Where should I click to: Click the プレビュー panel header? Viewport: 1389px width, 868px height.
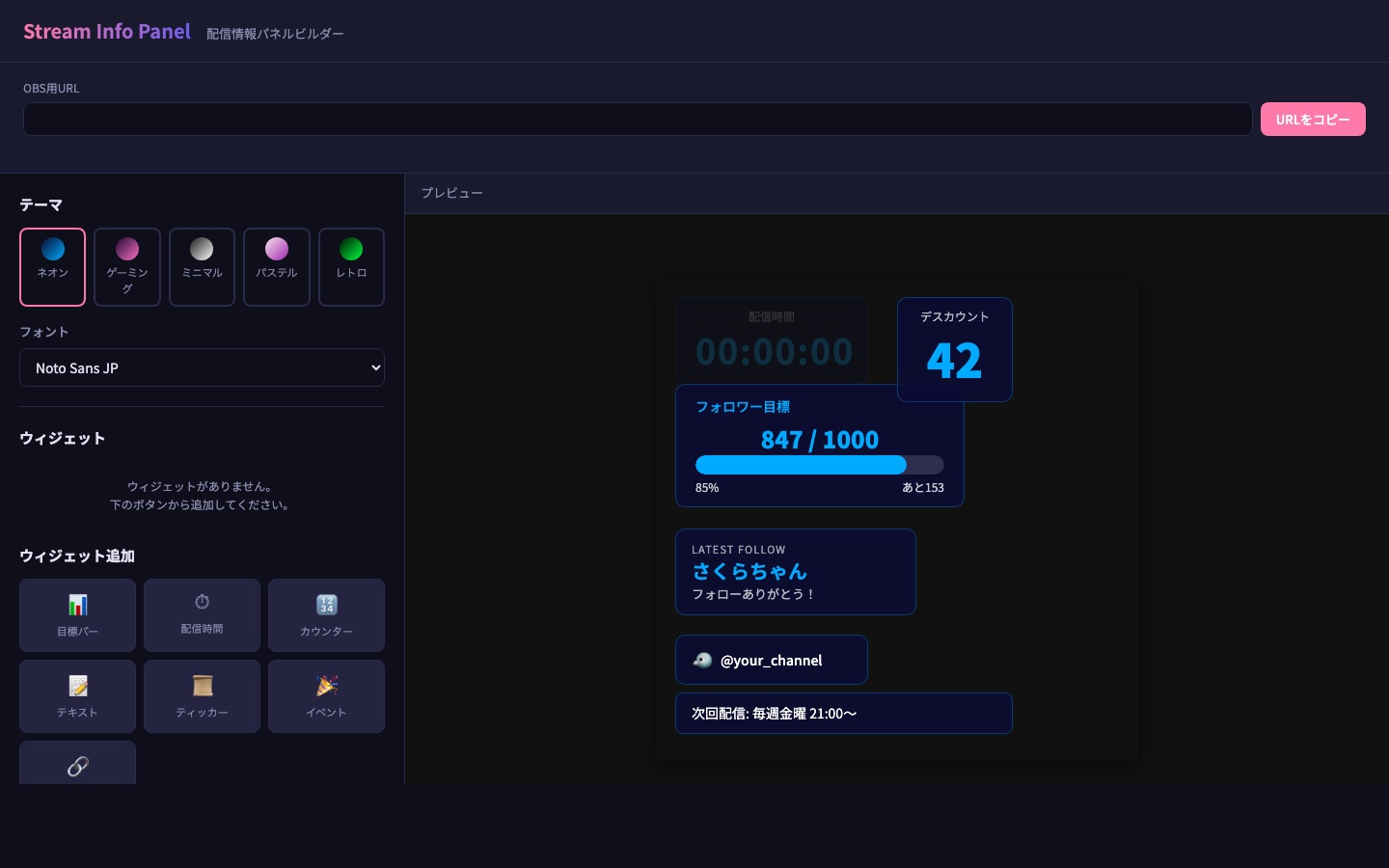[451, 193]
